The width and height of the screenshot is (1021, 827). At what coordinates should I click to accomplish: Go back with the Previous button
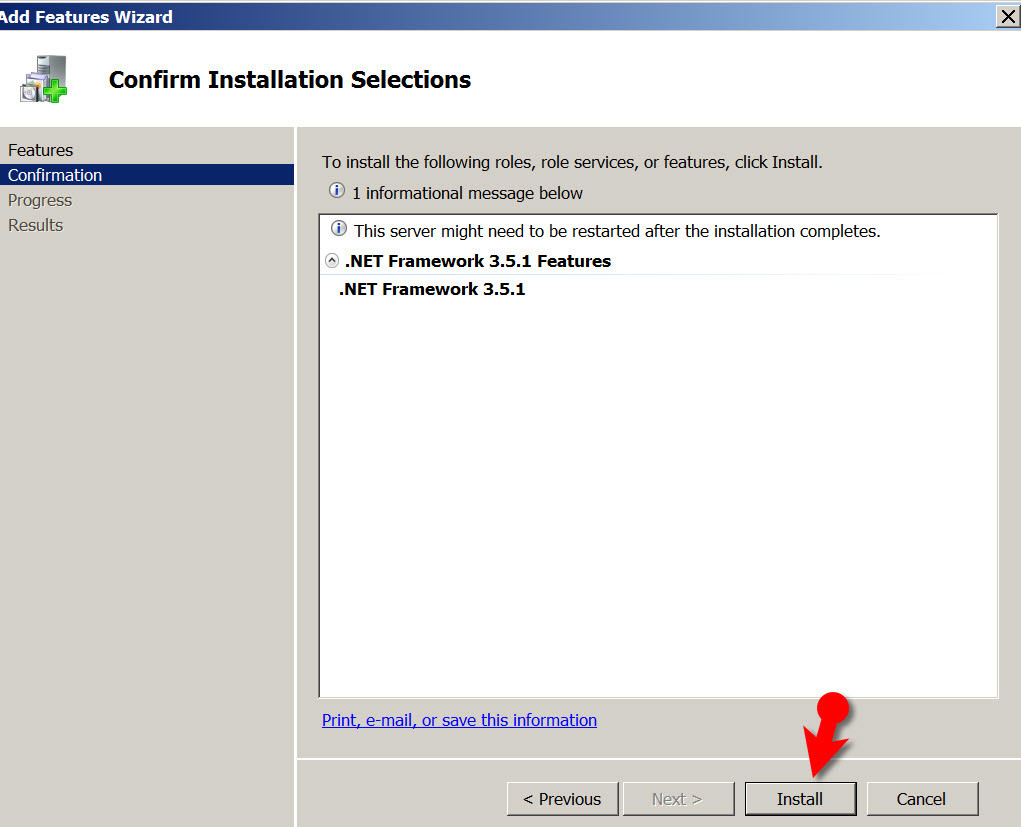(x=563, y=798)
